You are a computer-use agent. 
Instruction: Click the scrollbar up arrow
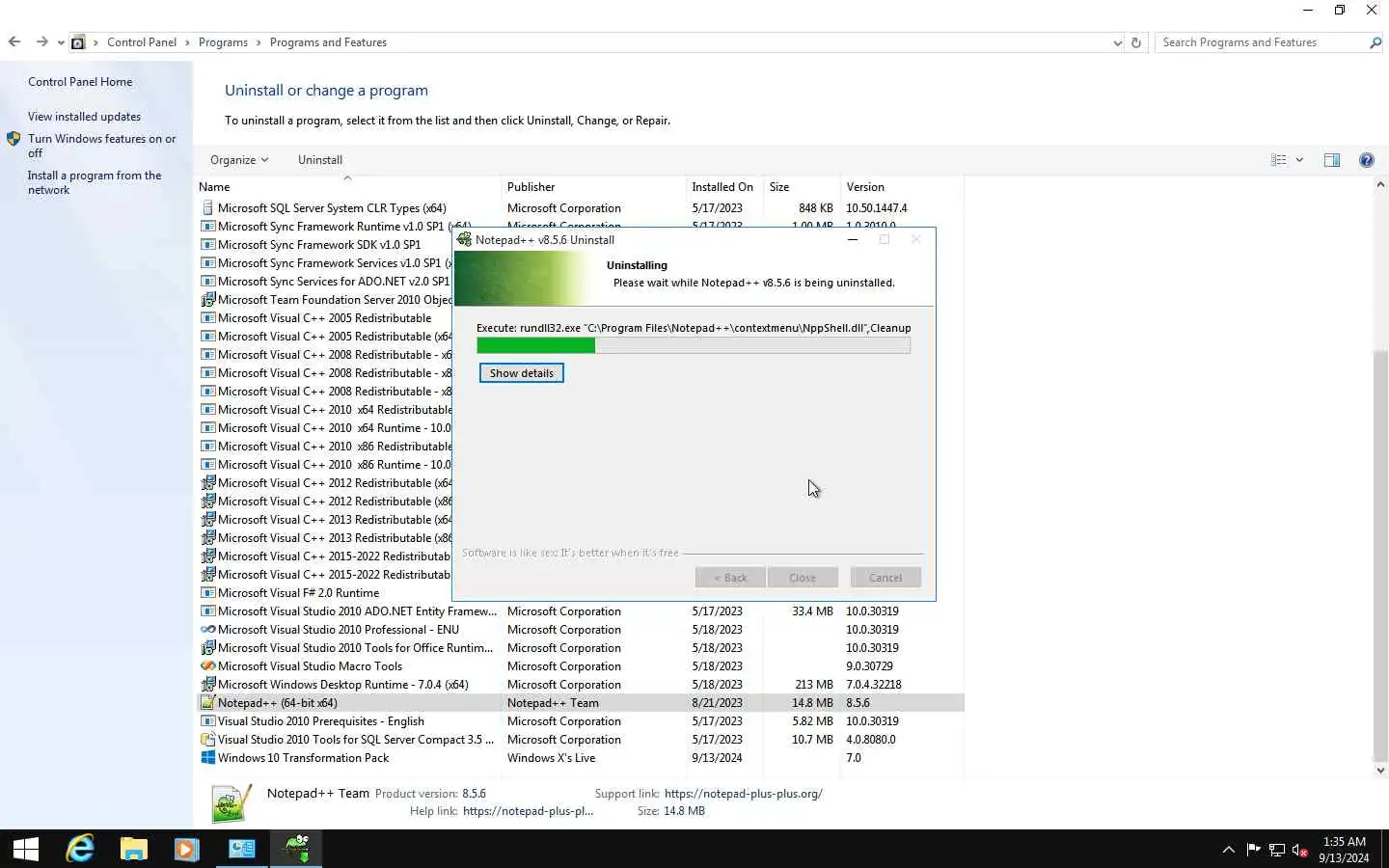pyautogui.click(x=1380, y=184)
